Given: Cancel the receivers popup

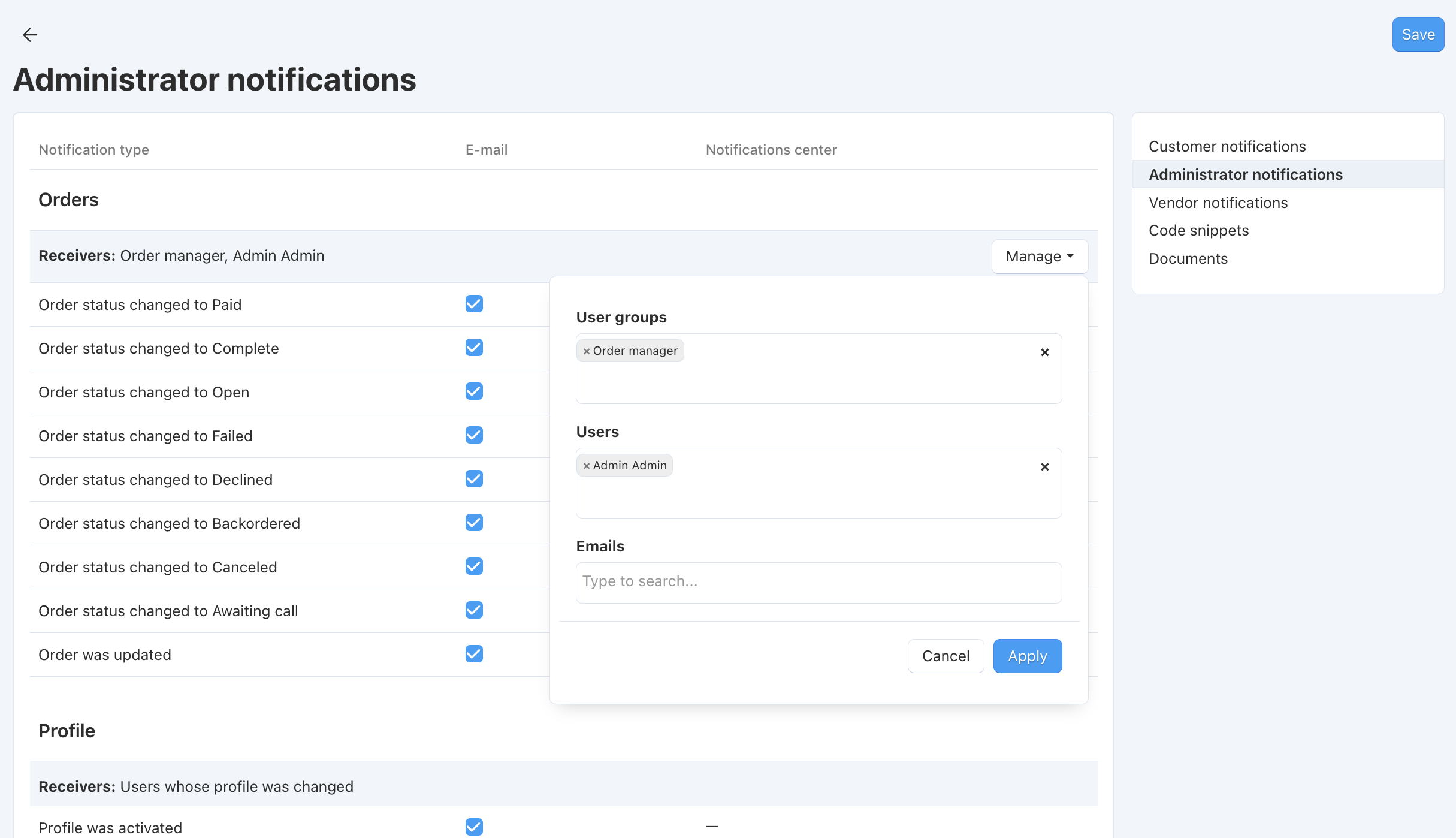Looking at the screenshot, I should coord(946,656).
